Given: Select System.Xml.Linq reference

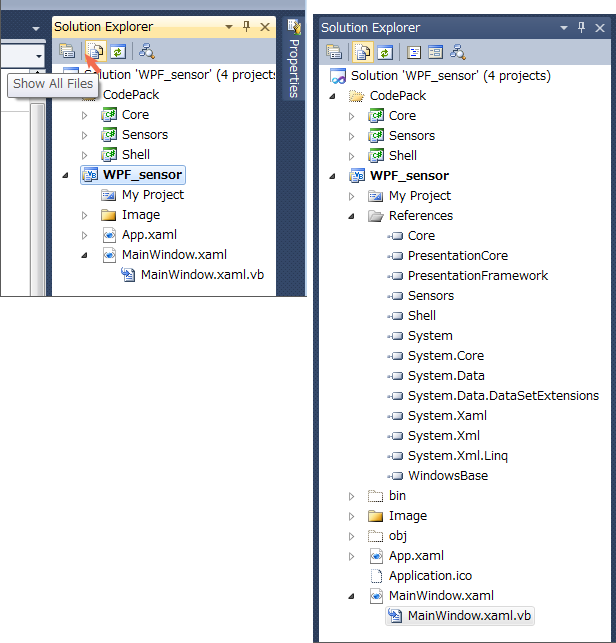Looking at the screenshot, I should [x=458, y=456].
